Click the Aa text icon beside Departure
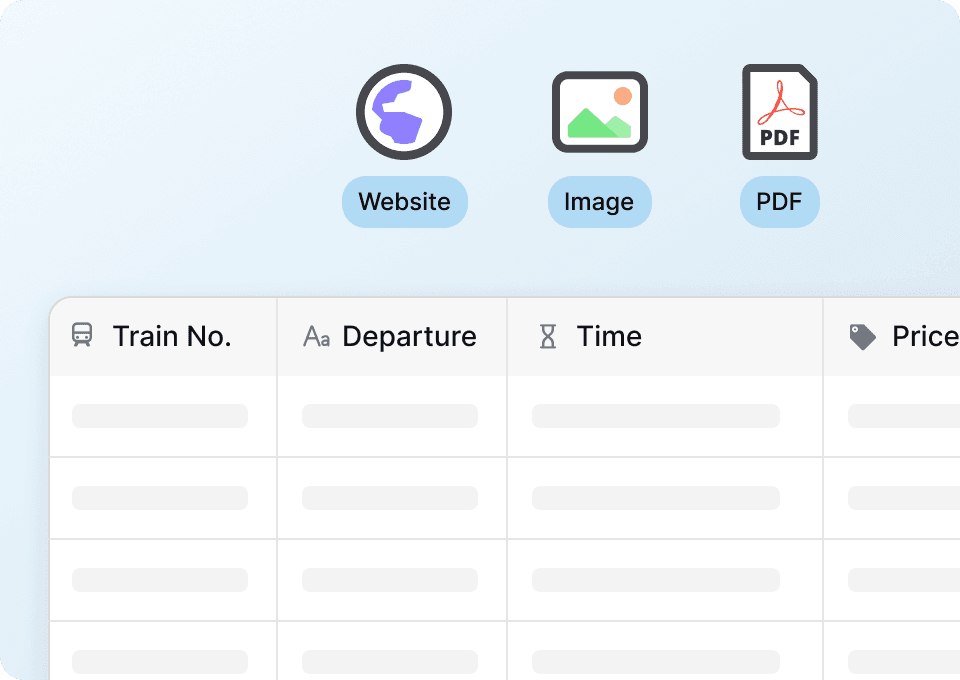 click(316, 337)
